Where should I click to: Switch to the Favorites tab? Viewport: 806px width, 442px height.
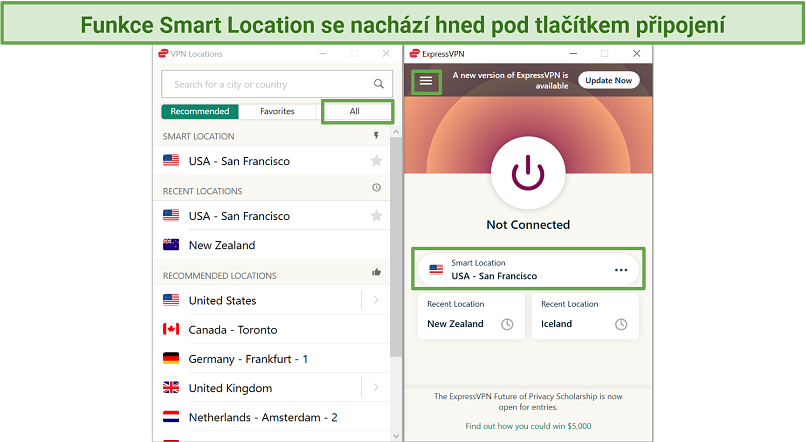(x=277, y=112)
